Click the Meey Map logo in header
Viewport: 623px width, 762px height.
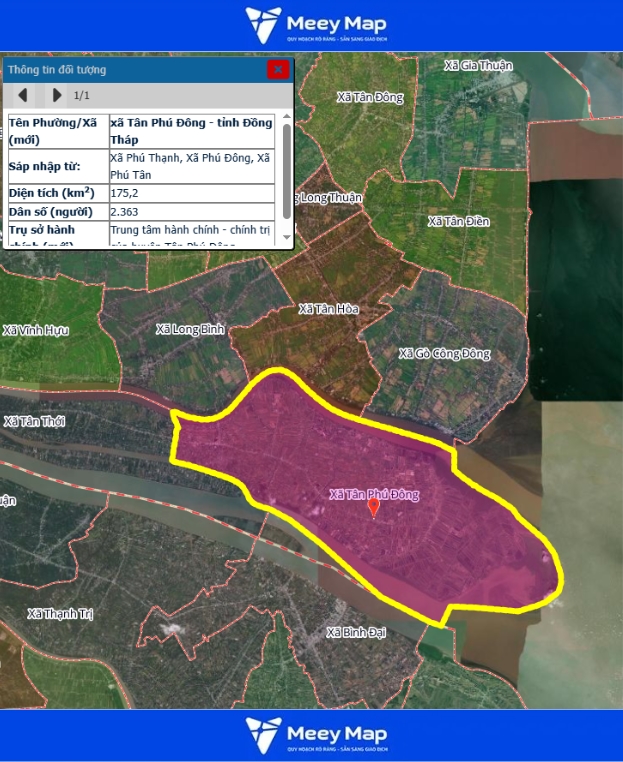click(315, 26)
